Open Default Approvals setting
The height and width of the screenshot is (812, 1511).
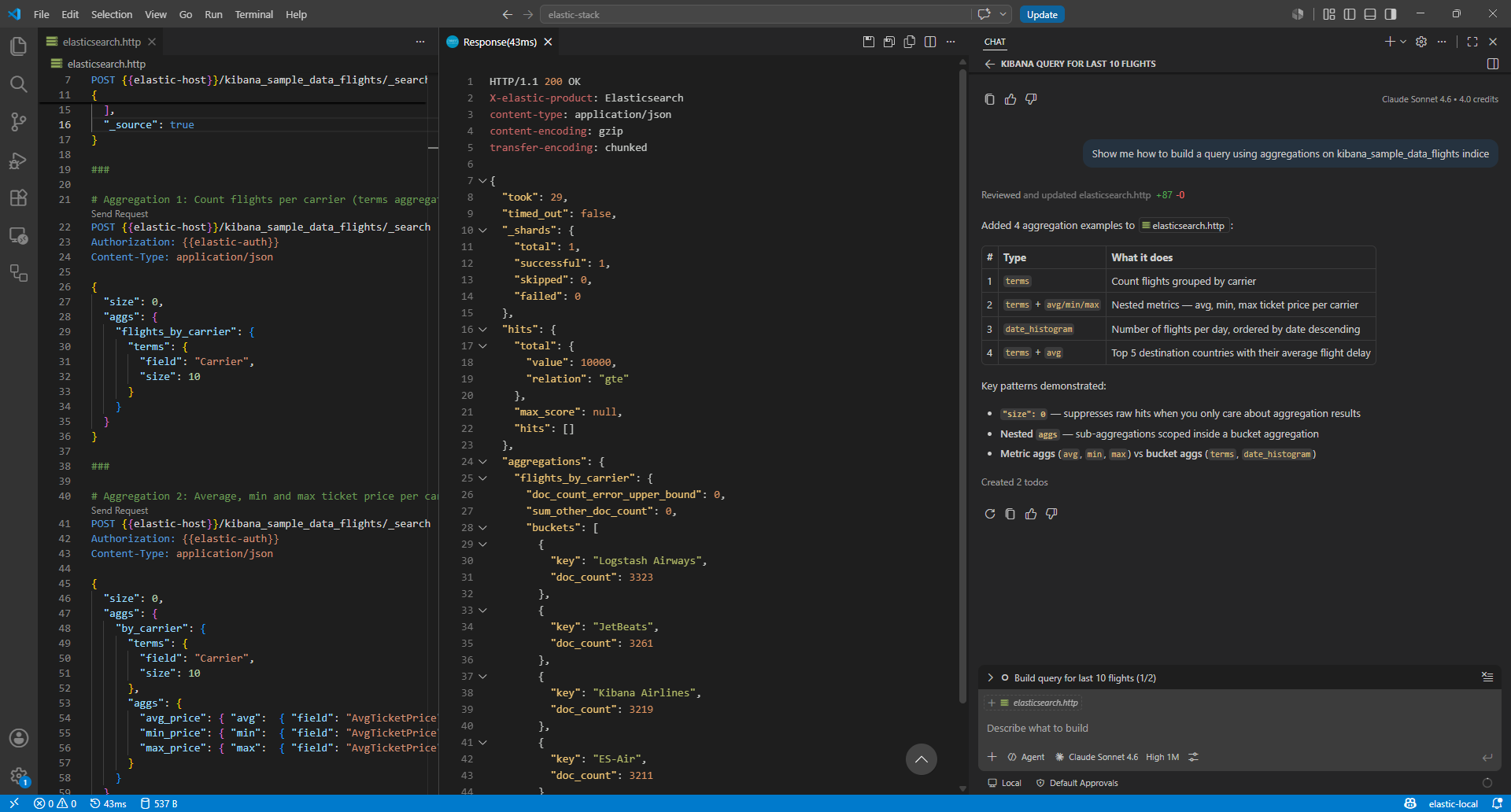(x=1077, y=783)
